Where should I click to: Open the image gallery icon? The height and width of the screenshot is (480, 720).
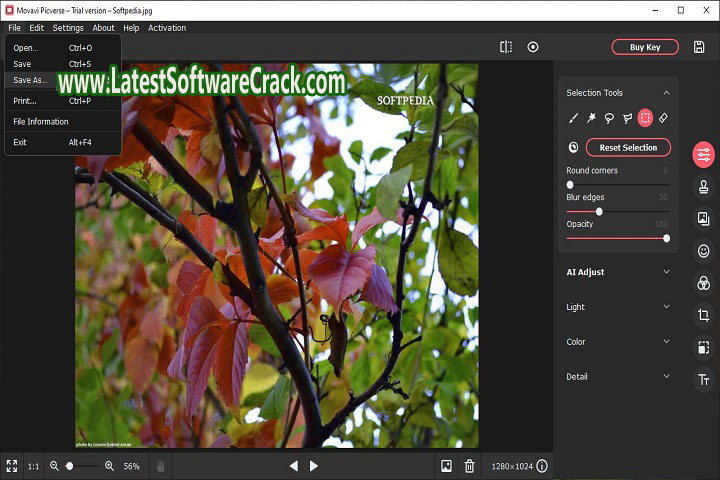[x=446, y=466]
